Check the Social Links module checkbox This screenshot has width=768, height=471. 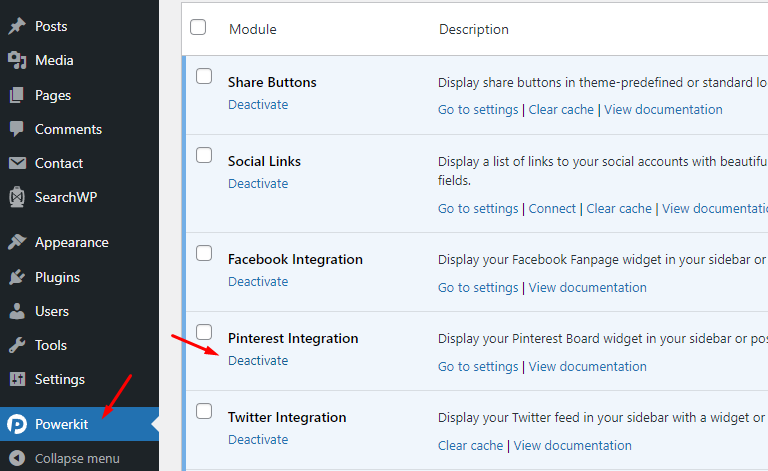204,155
